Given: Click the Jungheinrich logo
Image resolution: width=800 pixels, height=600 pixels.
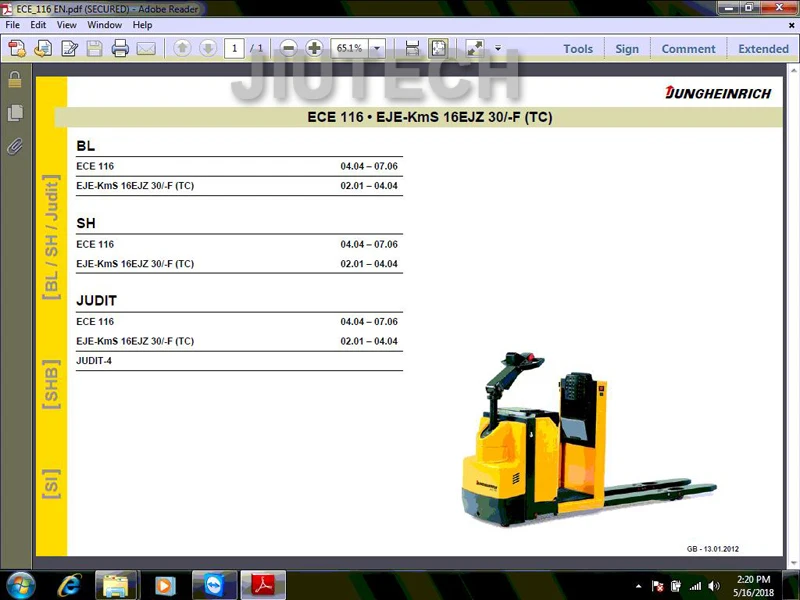Looking at the screenshot, I should (x=718, y=93).
